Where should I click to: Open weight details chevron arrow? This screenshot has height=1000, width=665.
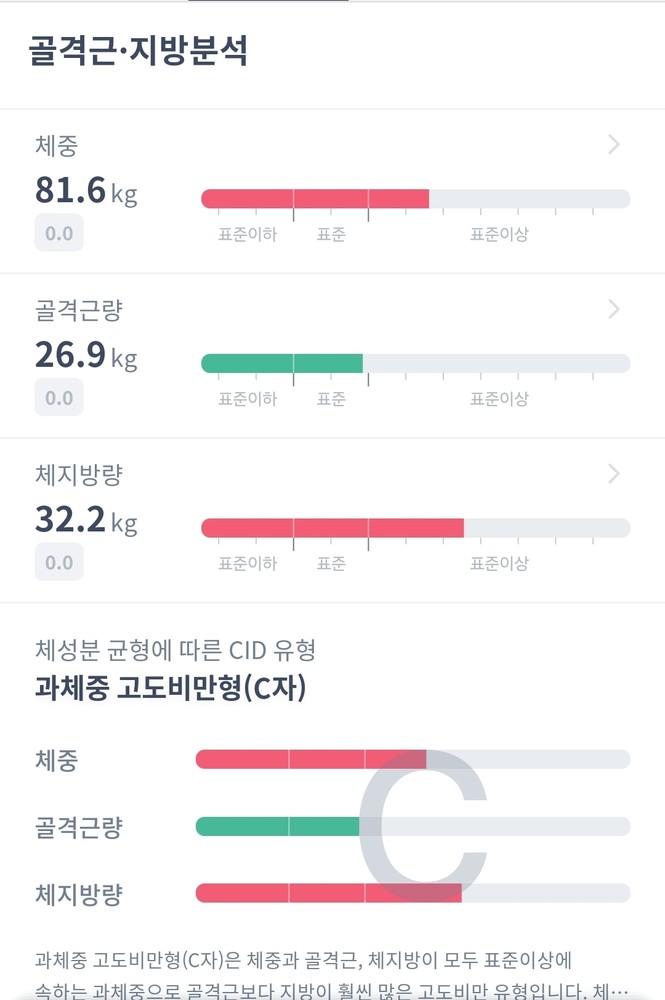[x=614, y=145]
